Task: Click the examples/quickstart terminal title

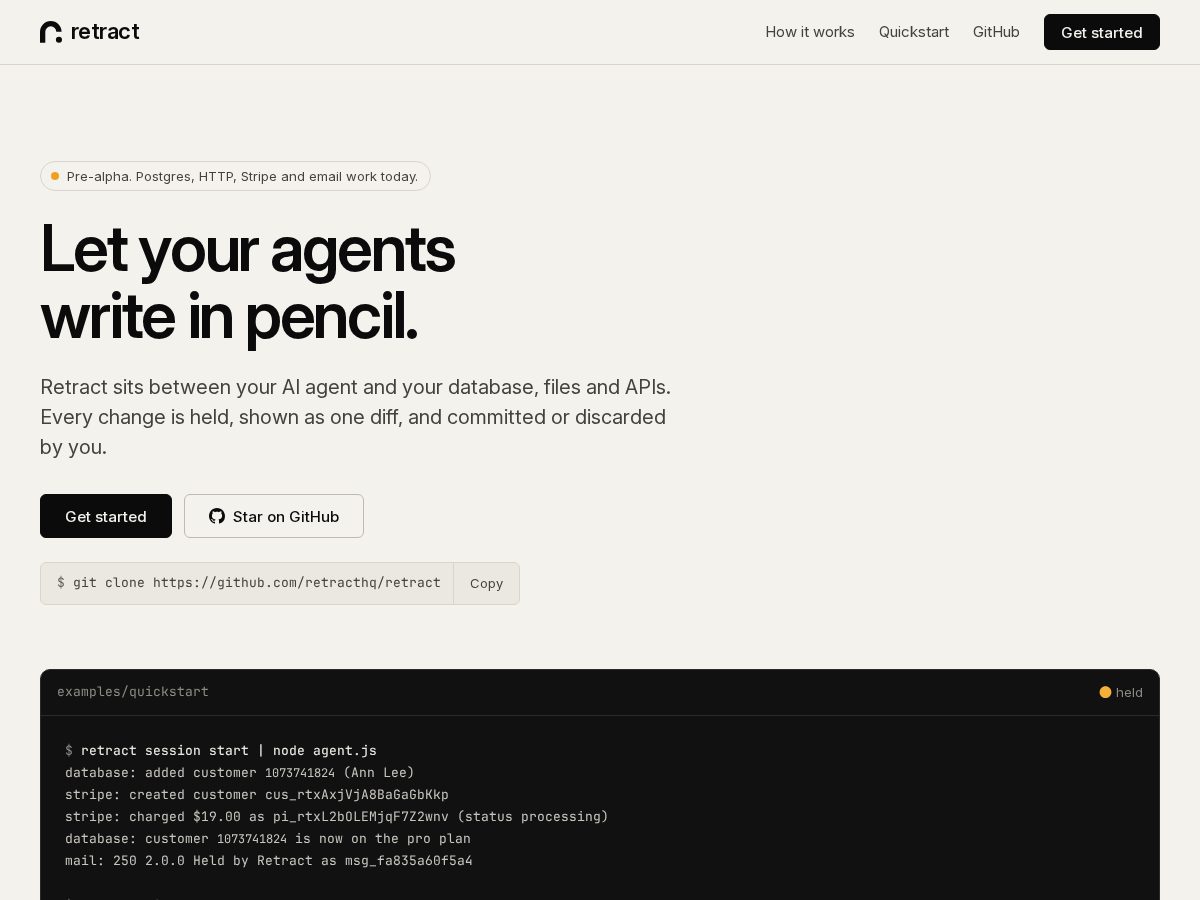Action: 133,692
